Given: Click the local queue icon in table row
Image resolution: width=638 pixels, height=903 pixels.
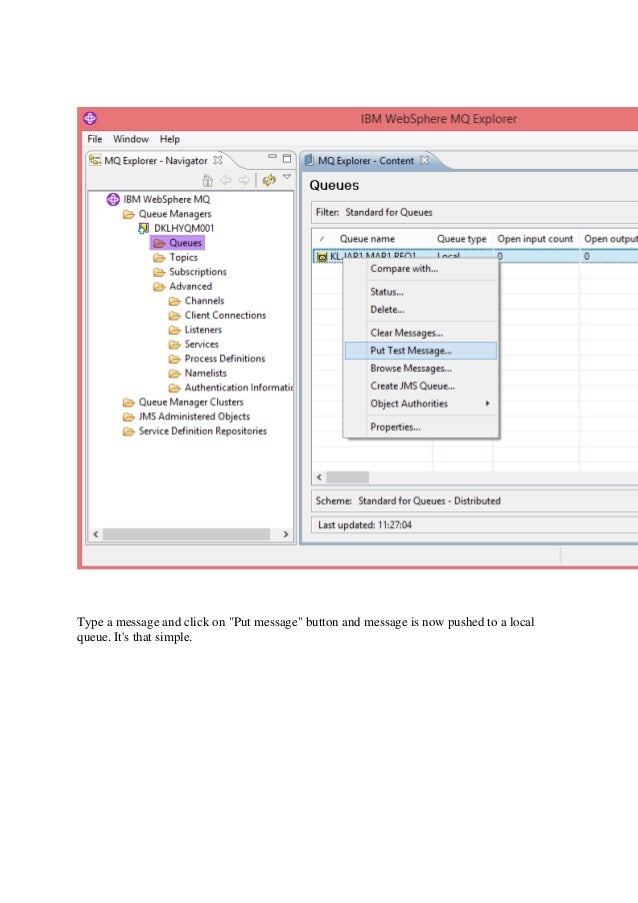Looking at the screenshot, I should (322, 257).
